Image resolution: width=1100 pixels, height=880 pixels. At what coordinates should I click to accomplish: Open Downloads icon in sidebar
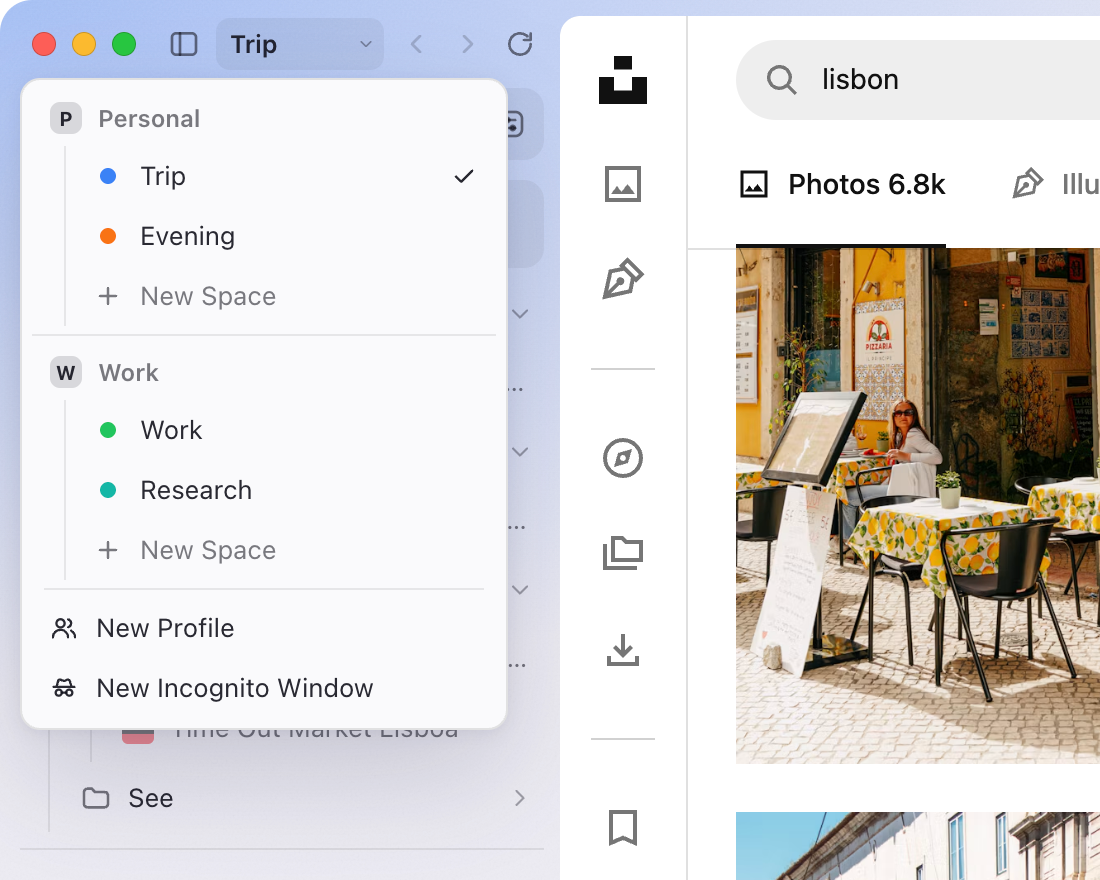click(623, 650)
